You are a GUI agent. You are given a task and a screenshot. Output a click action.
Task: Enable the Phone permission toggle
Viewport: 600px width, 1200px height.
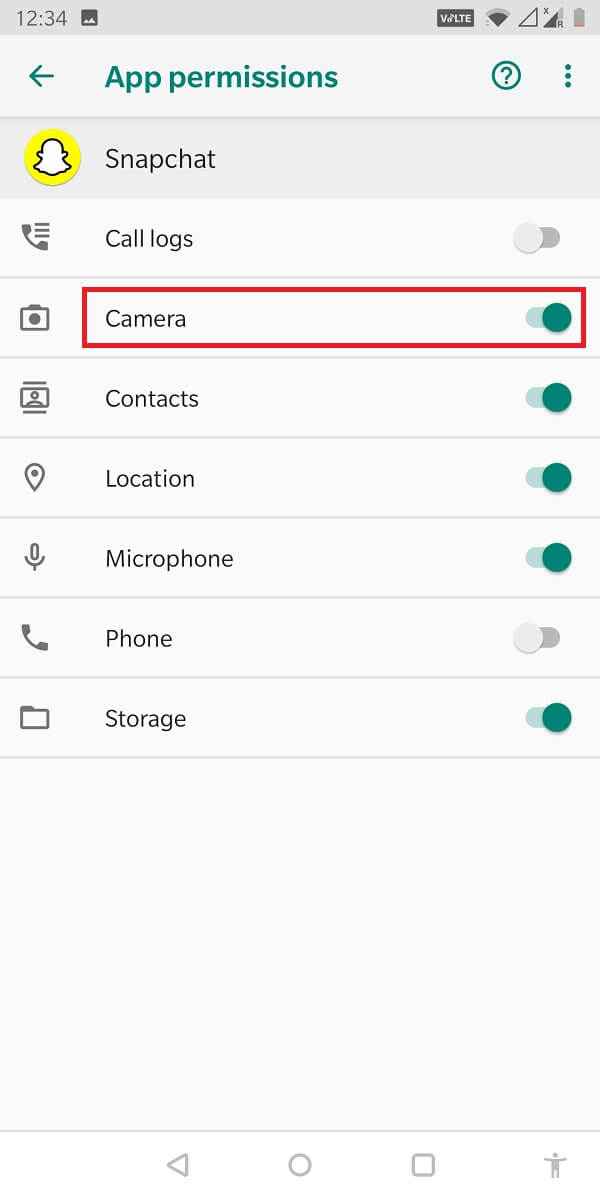click(x=537, y=637)
